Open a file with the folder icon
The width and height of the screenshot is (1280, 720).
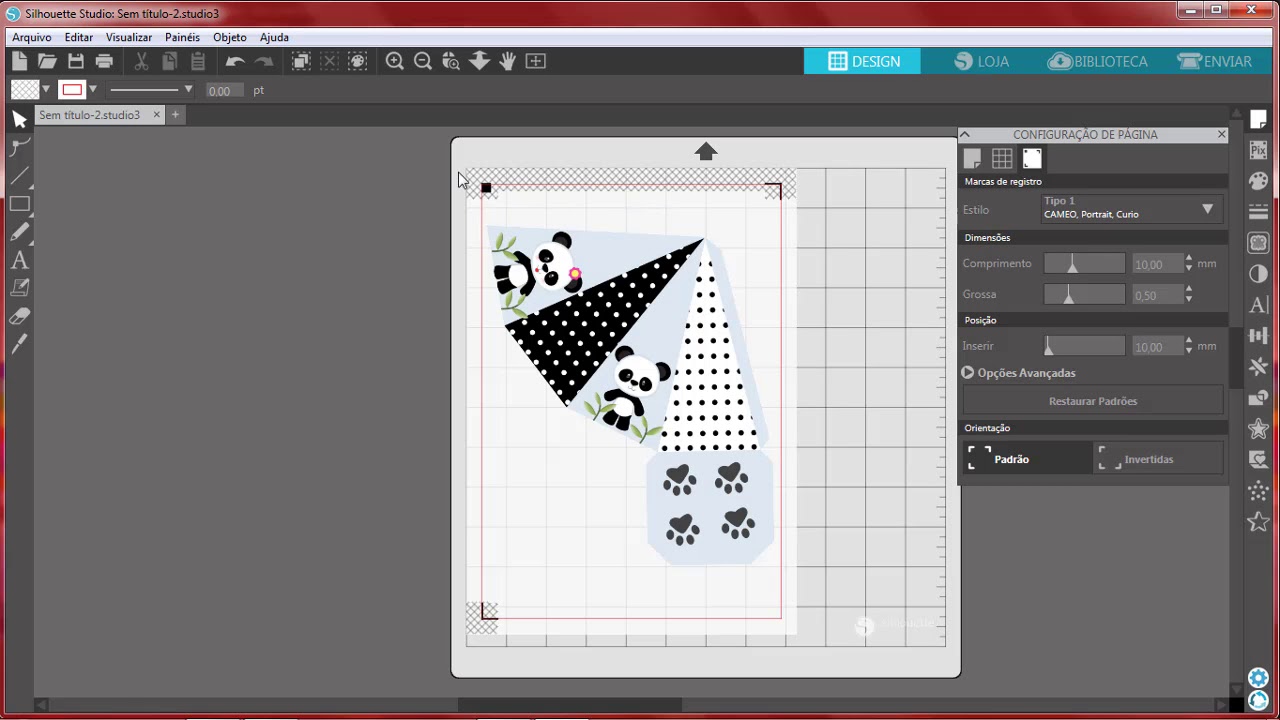(47, 61)
